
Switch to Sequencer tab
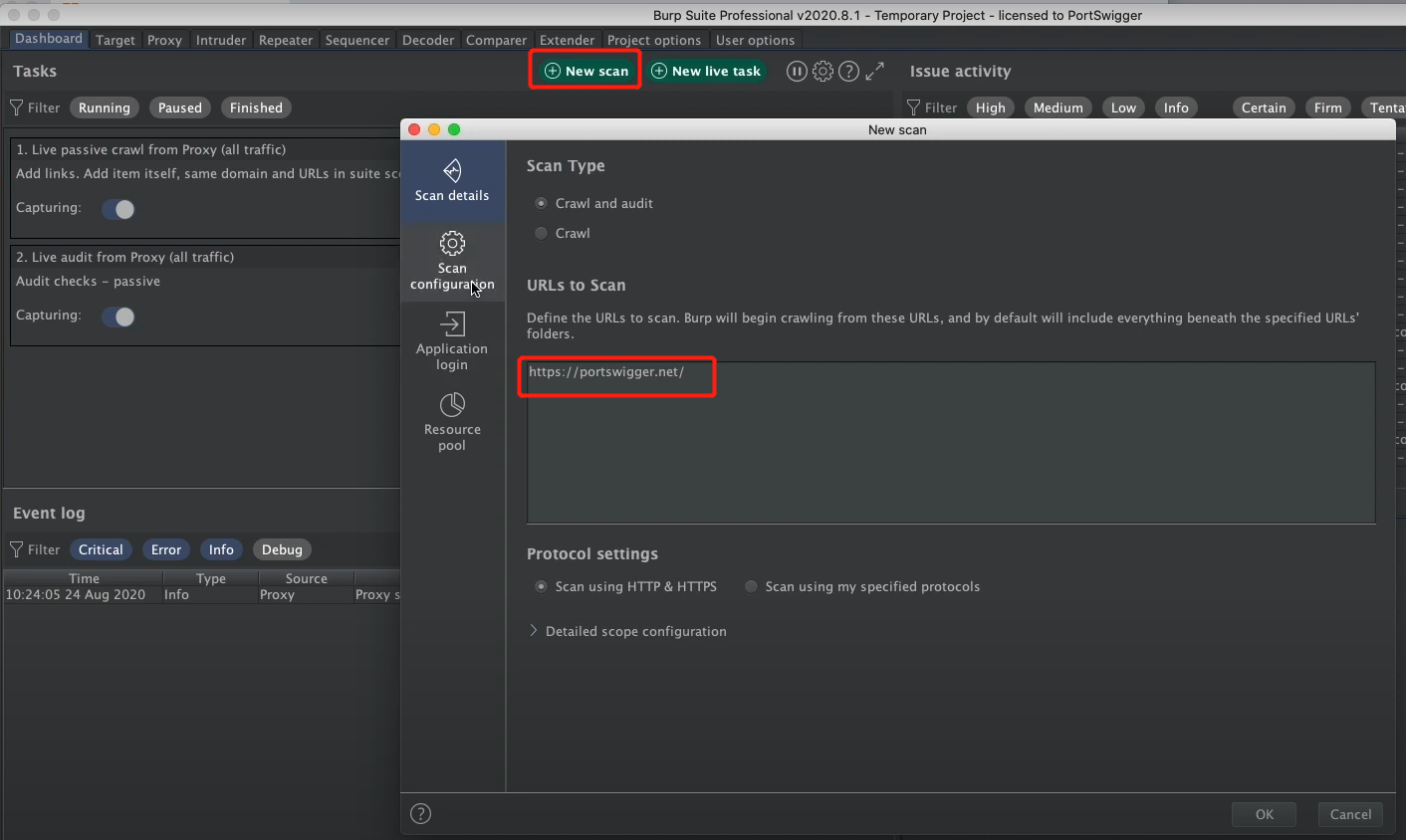point(357,40)
